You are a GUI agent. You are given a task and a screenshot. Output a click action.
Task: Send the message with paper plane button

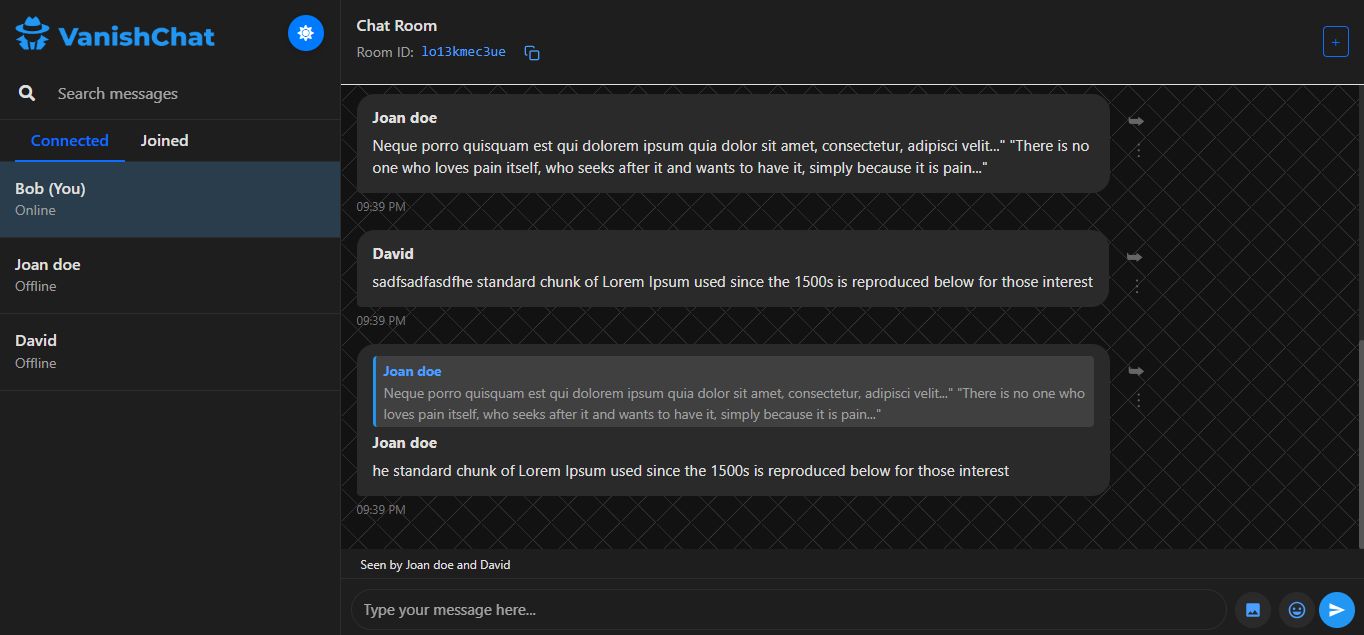pos(1336,609)
